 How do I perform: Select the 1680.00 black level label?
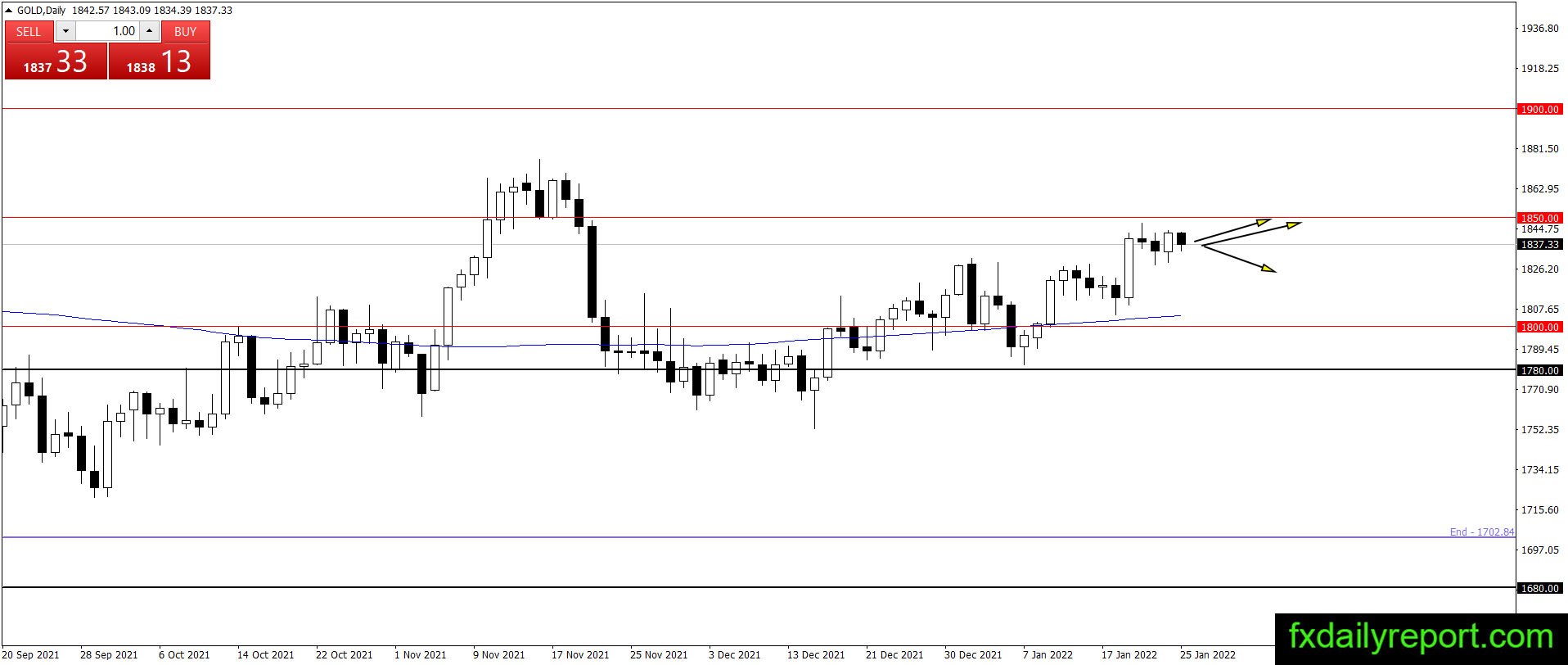(x=1539, y=588)
